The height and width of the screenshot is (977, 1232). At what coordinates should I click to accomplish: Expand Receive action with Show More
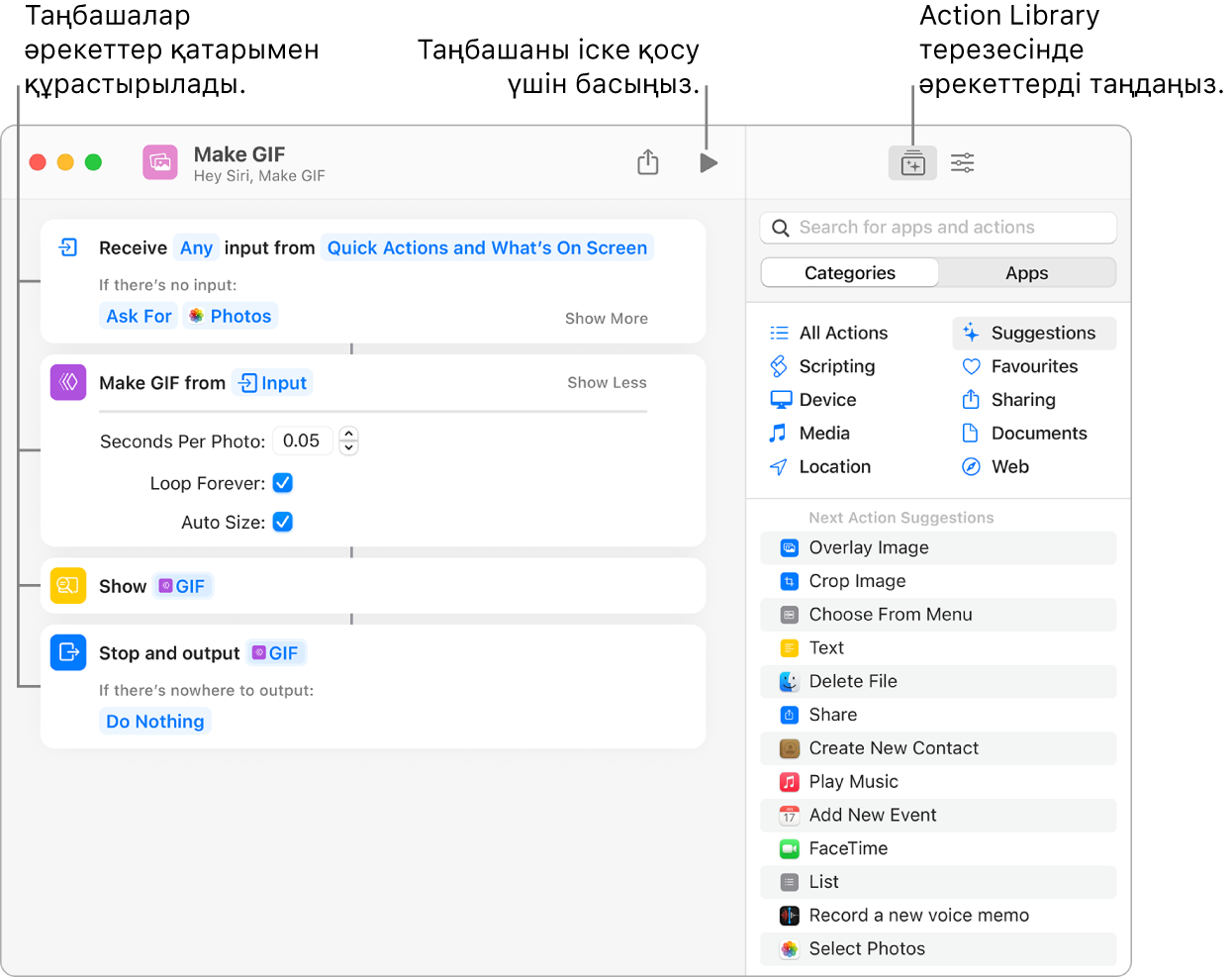pyautogui.click(x=606, y=319)
